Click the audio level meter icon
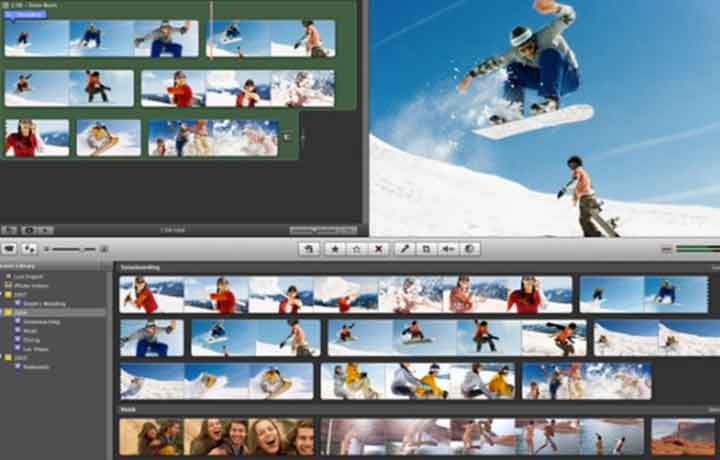This screenshot has width=720, height=460. coord(666,249)
